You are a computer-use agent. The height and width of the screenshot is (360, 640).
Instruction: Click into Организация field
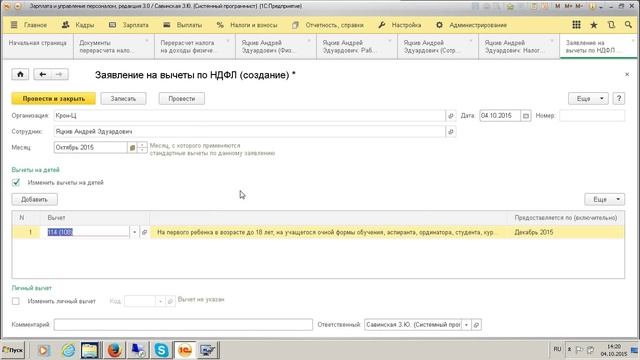249,116
